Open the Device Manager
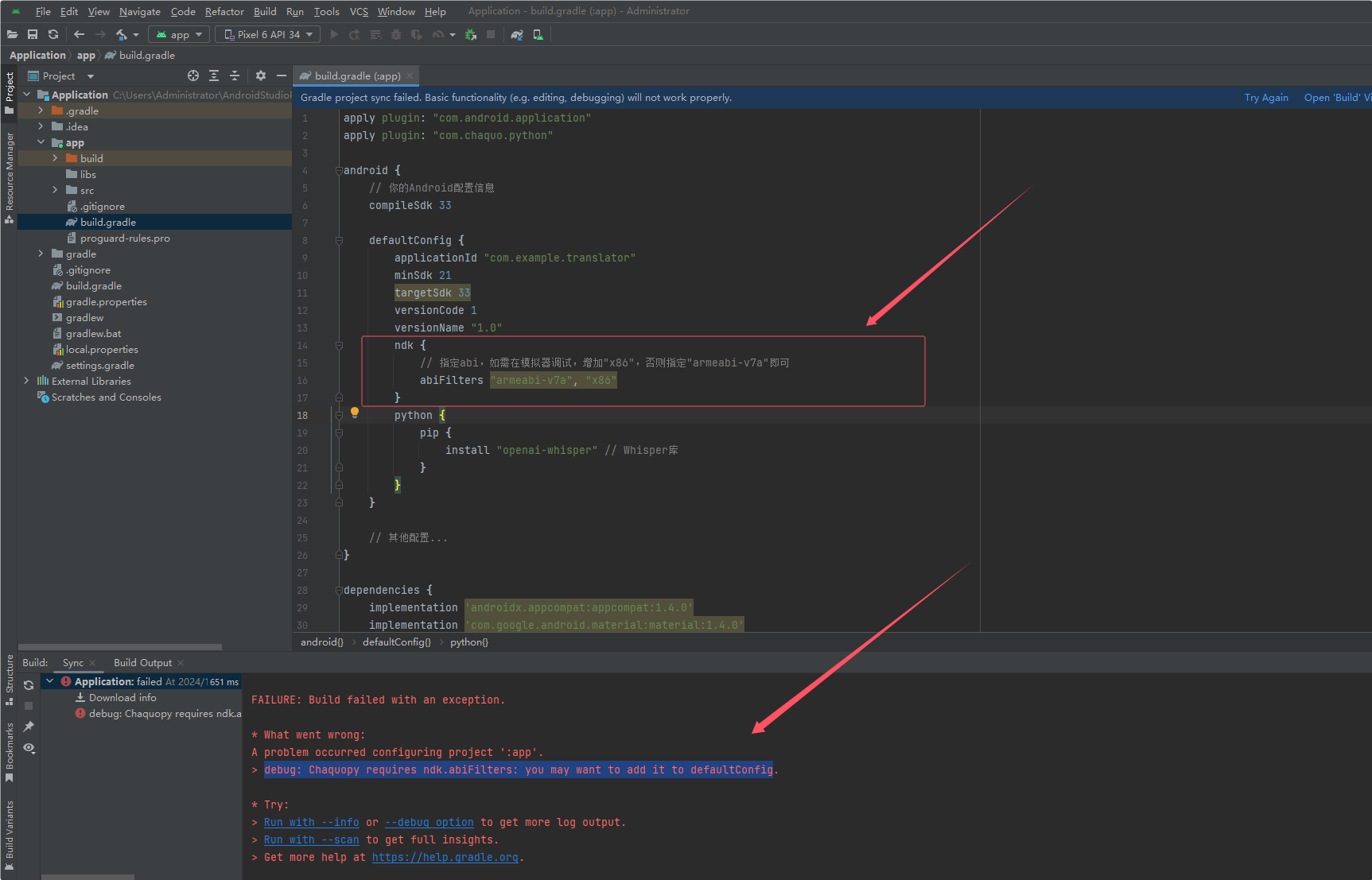Image resolution: width=1372 pixels, height=880 pixels. (x=538, y=34)
